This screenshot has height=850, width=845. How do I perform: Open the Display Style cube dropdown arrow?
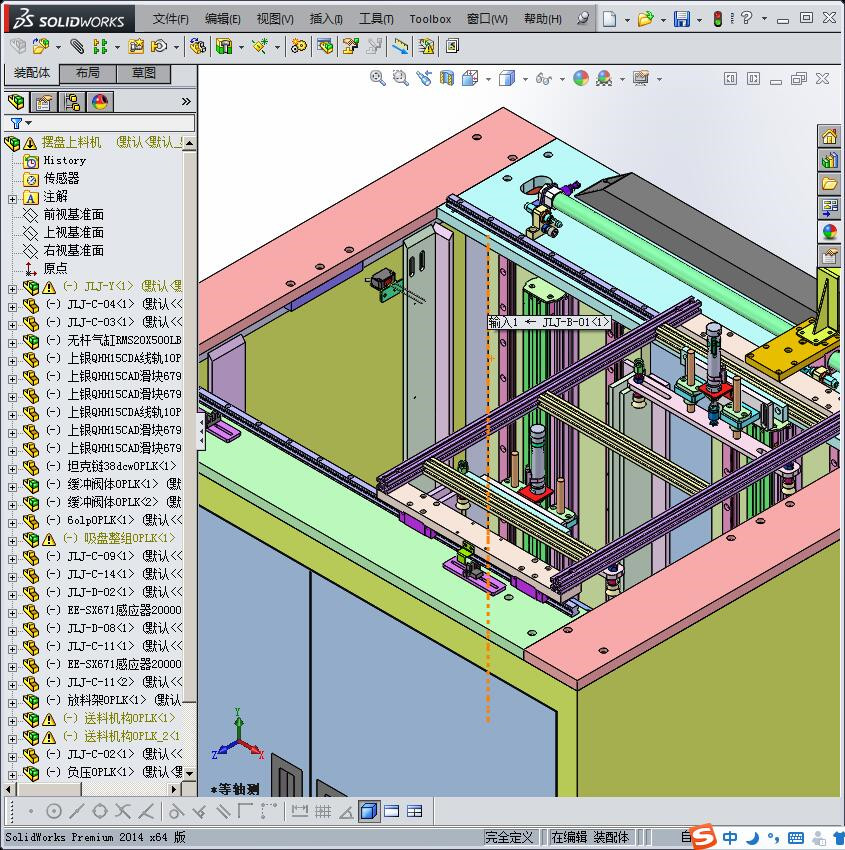[525, 80]
